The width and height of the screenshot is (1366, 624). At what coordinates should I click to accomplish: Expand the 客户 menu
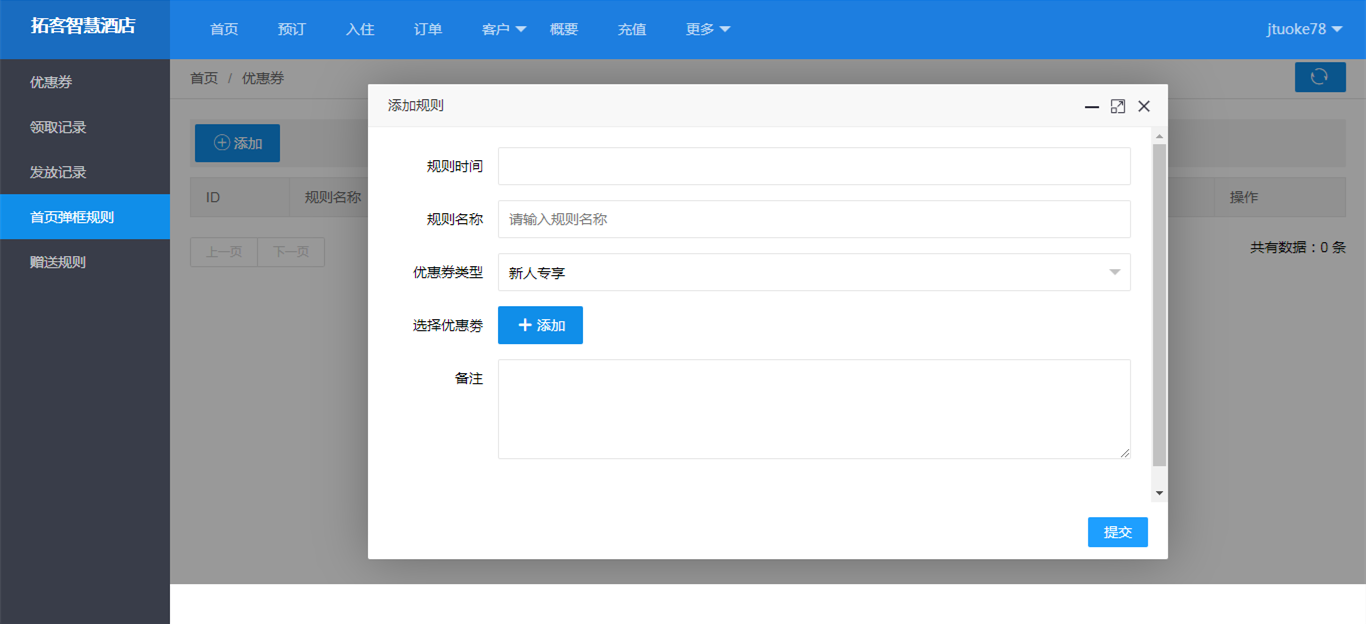[504, 29]
